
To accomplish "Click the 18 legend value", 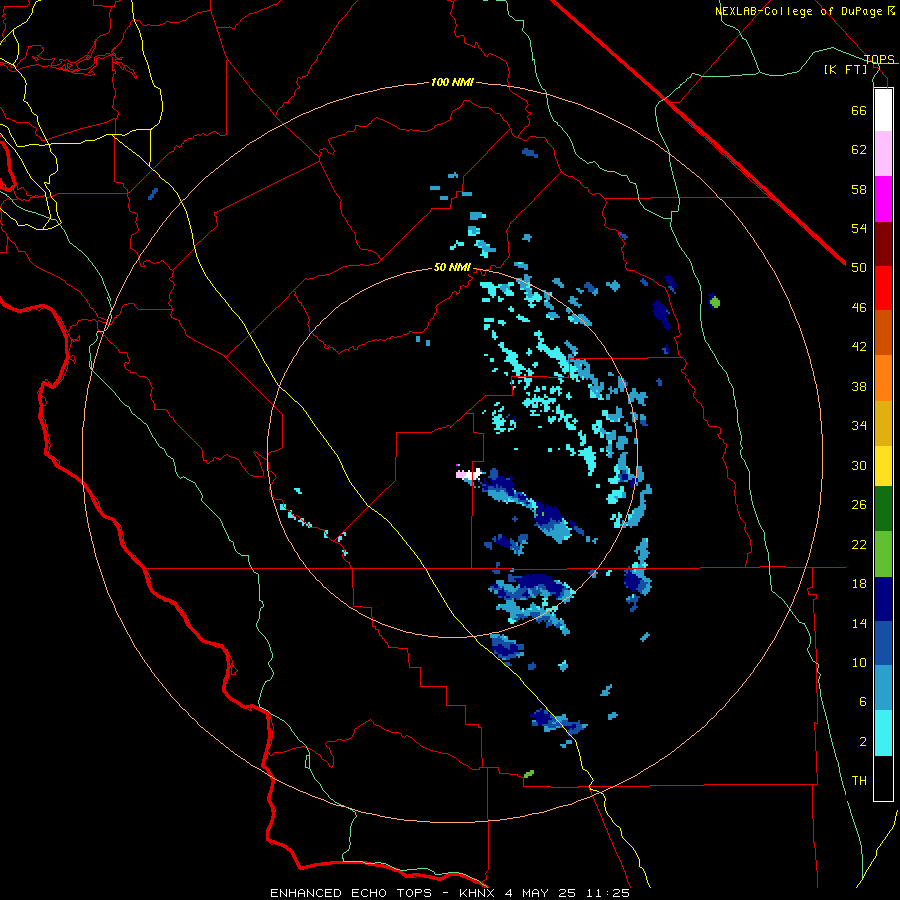I will pyautogui.click(x=859, y=584).
